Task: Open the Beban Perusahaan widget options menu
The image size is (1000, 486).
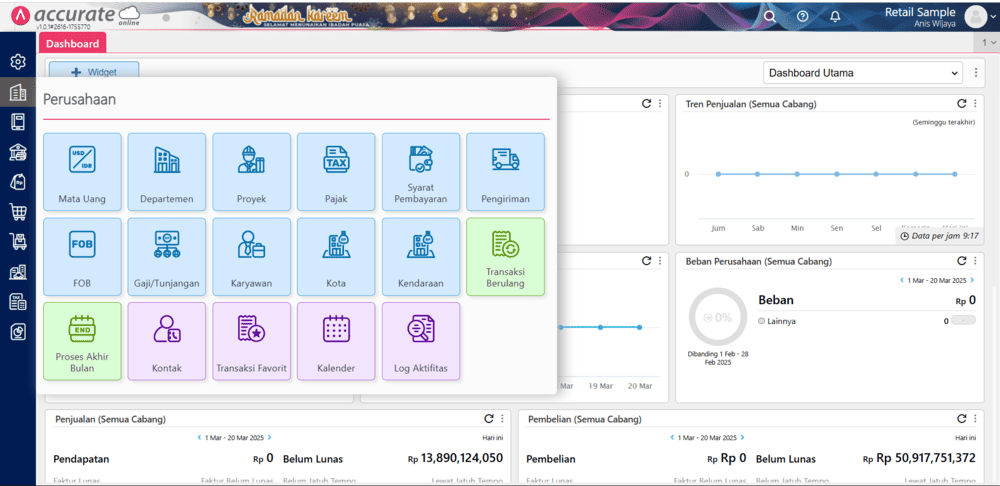Action: coord(975,261)
